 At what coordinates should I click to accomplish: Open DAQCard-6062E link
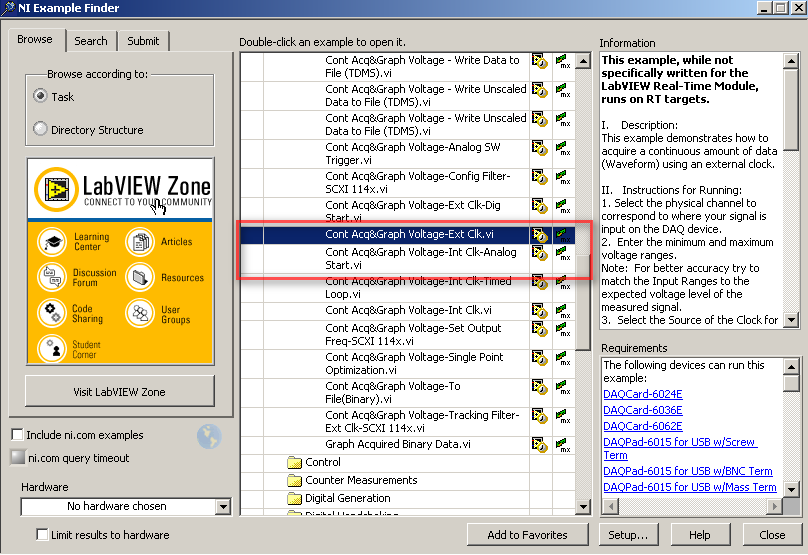tap(643, 426)
